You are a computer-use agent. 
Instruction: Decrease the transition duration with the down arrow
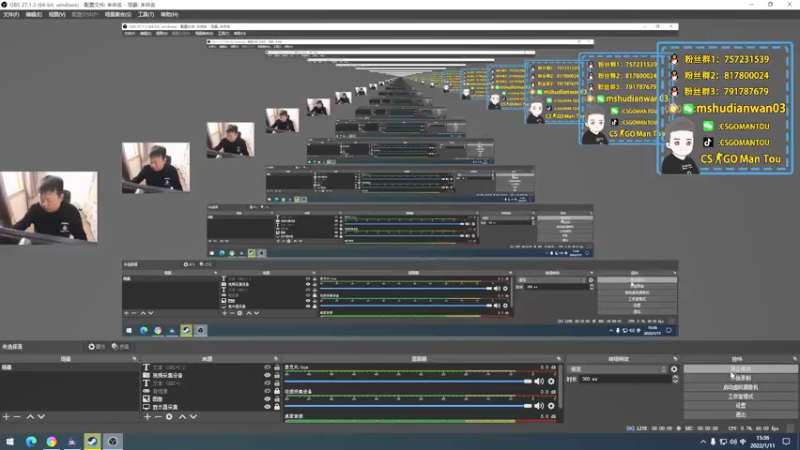[676, 381]
